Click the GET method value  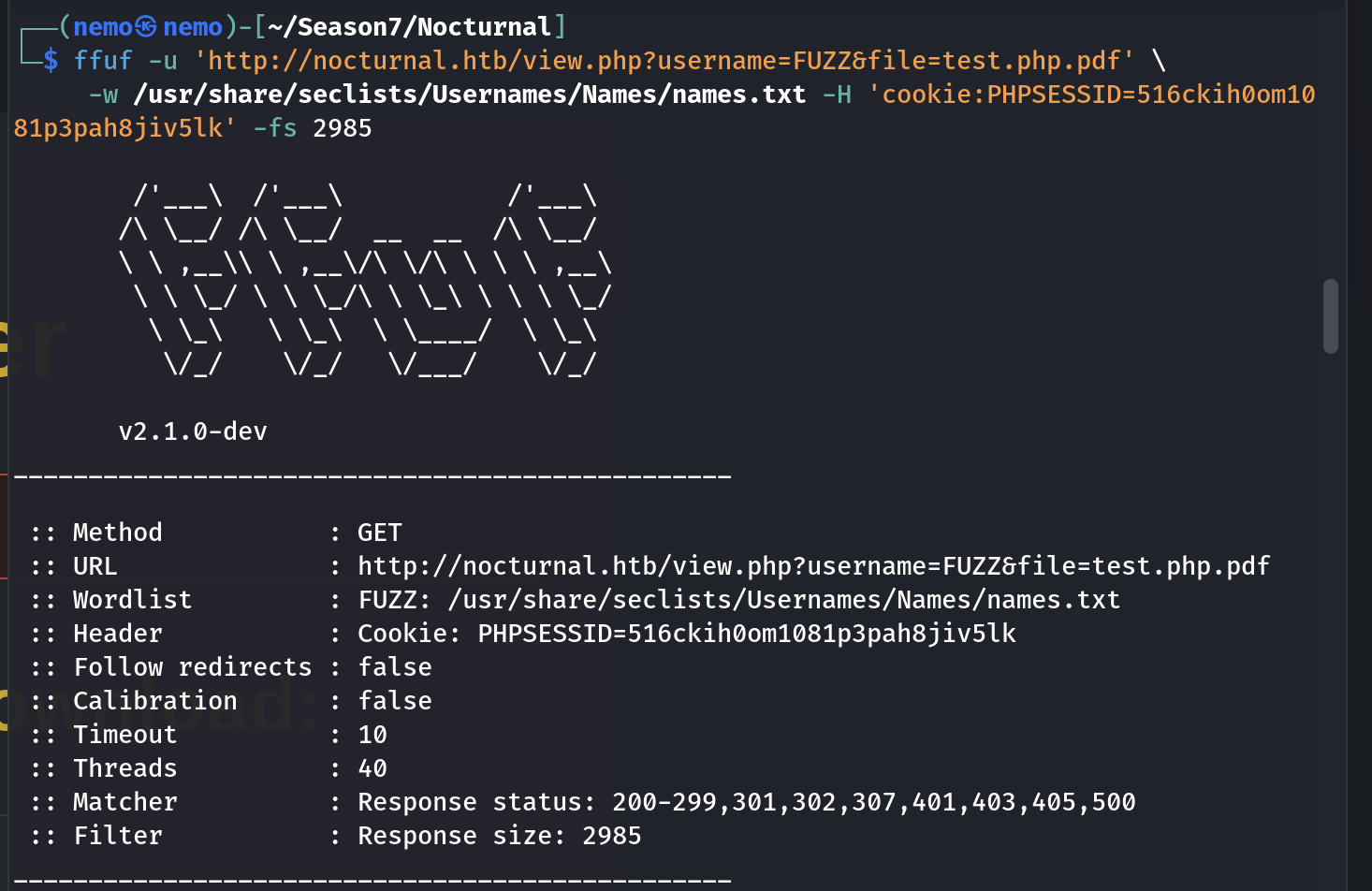click(379, 533)
